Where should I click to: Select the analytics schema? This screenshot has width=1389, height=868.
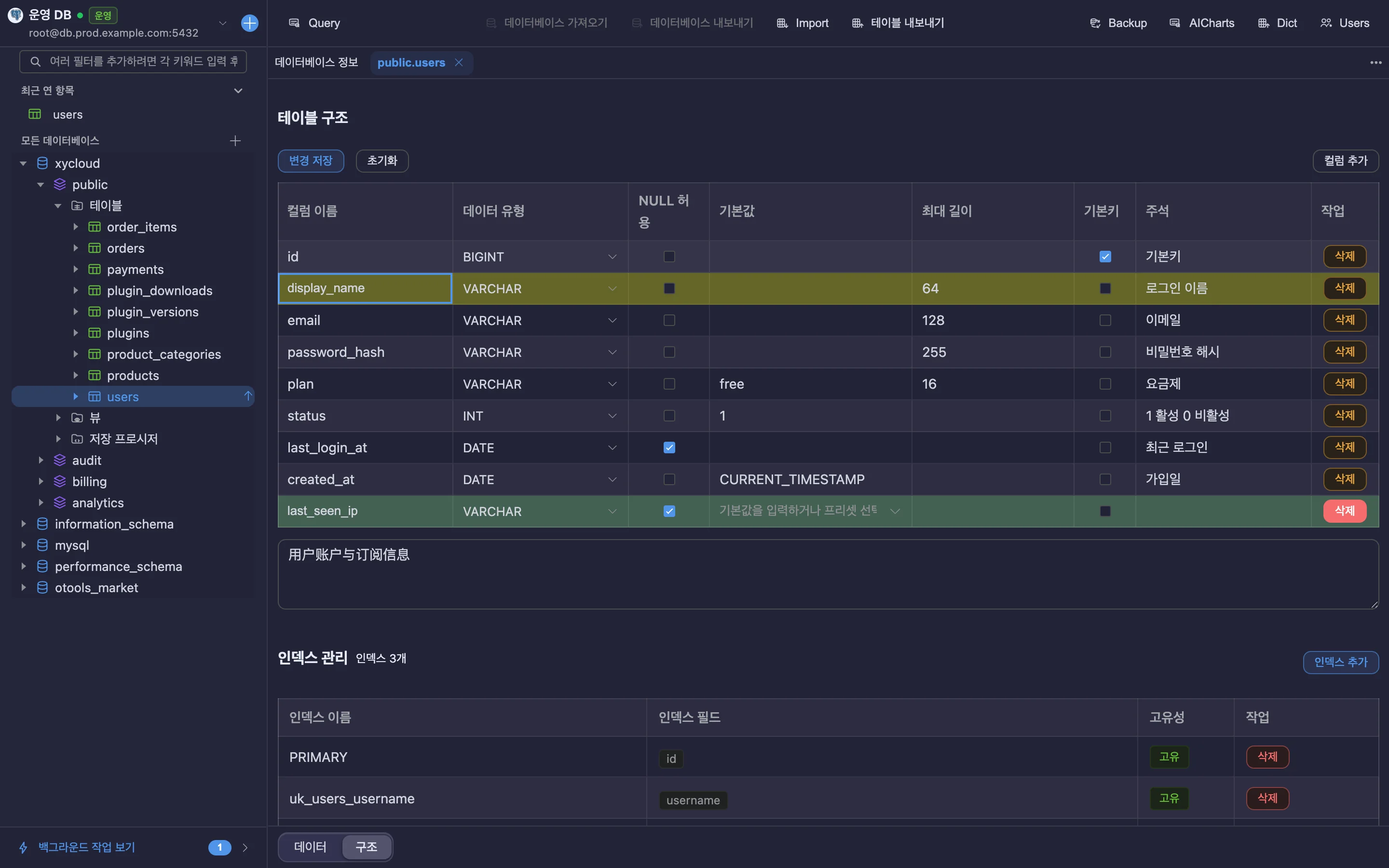(98, 502)
